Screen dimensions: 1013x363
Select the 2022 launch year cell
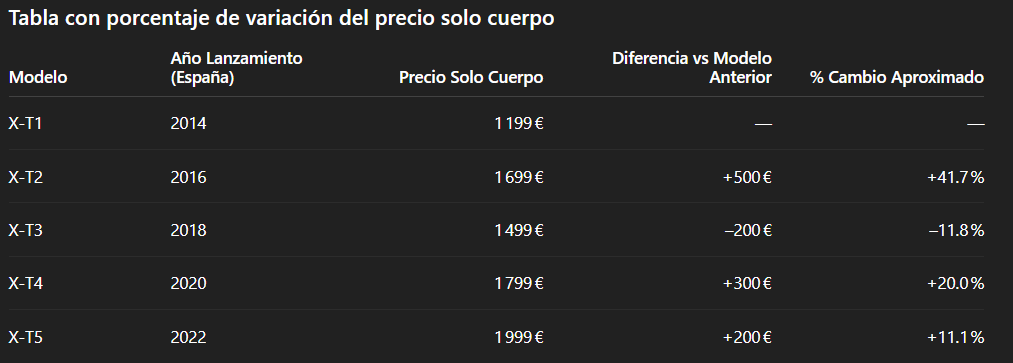(x=189, y=337)
